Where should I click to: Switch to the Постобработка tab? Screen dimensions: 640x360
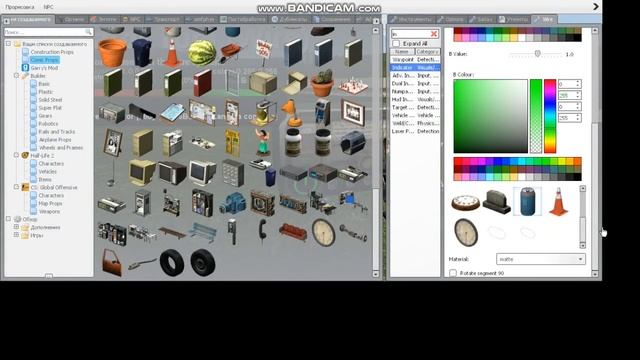[x=243, y=19]
